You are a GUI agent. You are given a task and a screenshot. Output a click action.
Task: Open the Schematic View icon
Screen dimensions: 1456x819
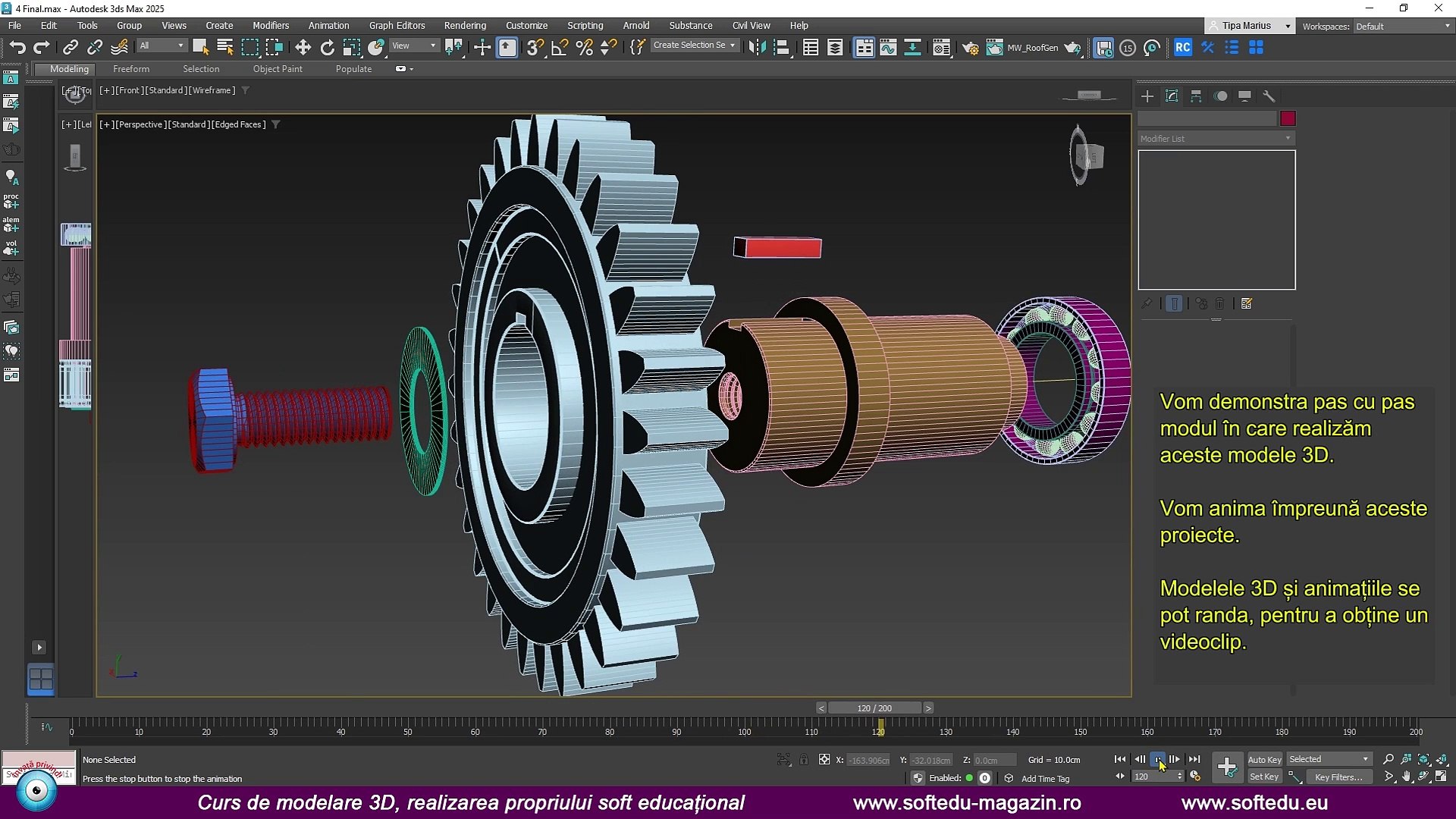[x=912, y=48]
